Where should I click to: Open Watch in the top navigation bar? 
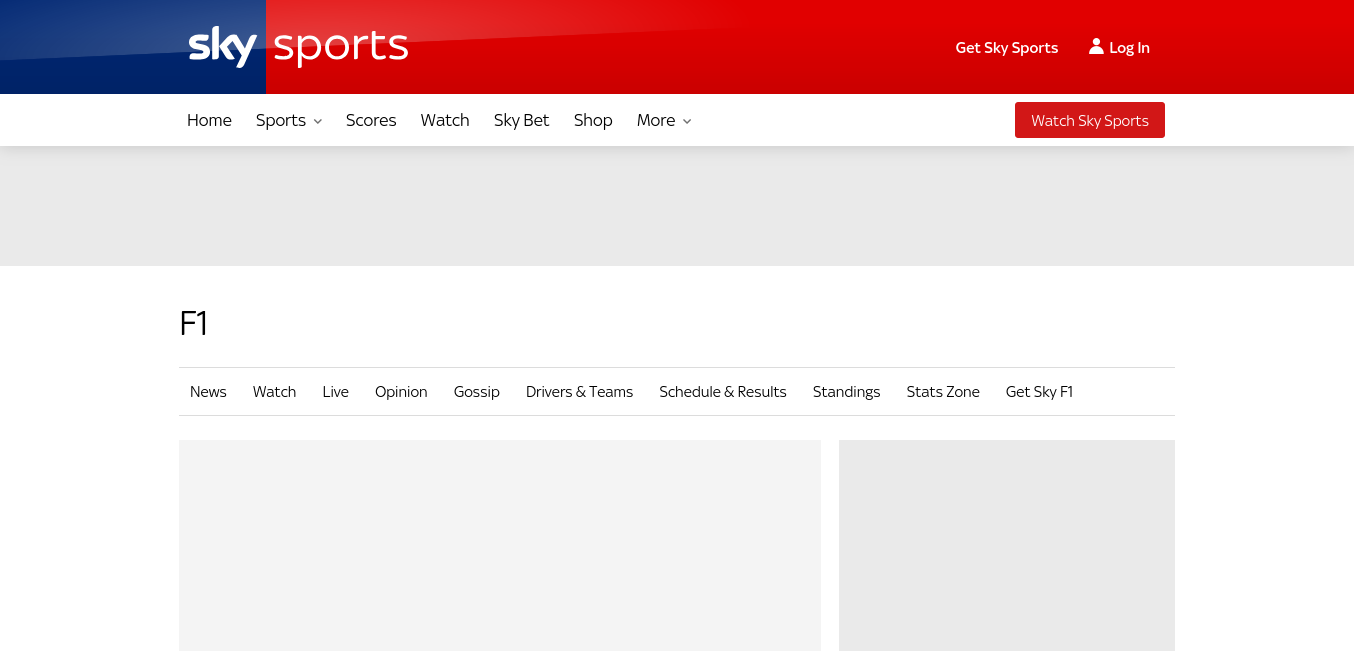click(x=445, y=120)
